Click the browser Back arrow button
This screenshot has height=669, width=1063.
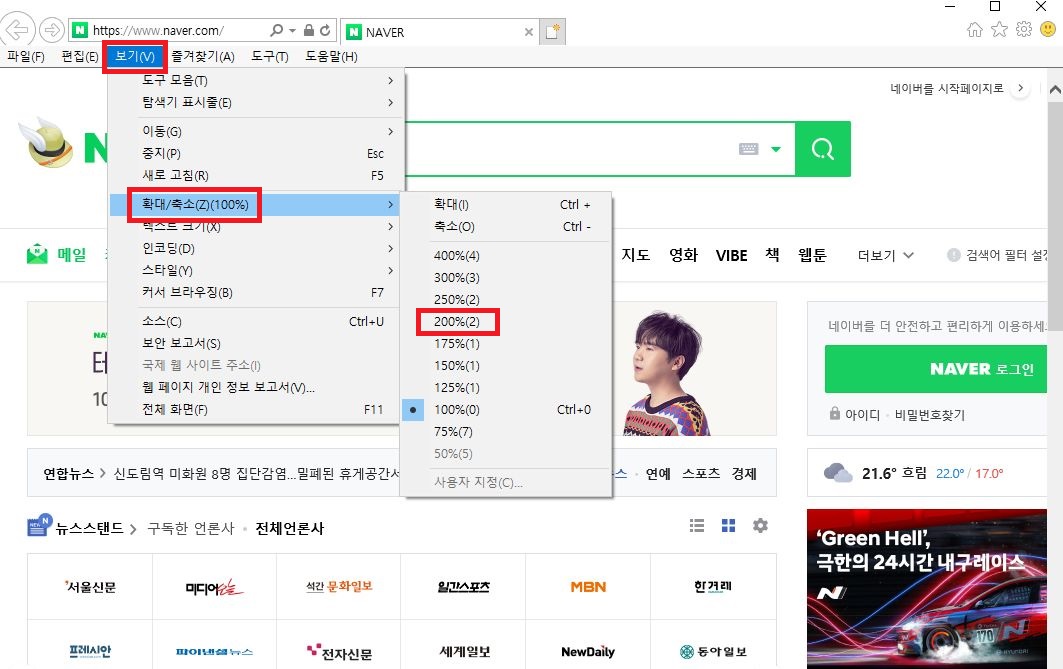point(18,30)
